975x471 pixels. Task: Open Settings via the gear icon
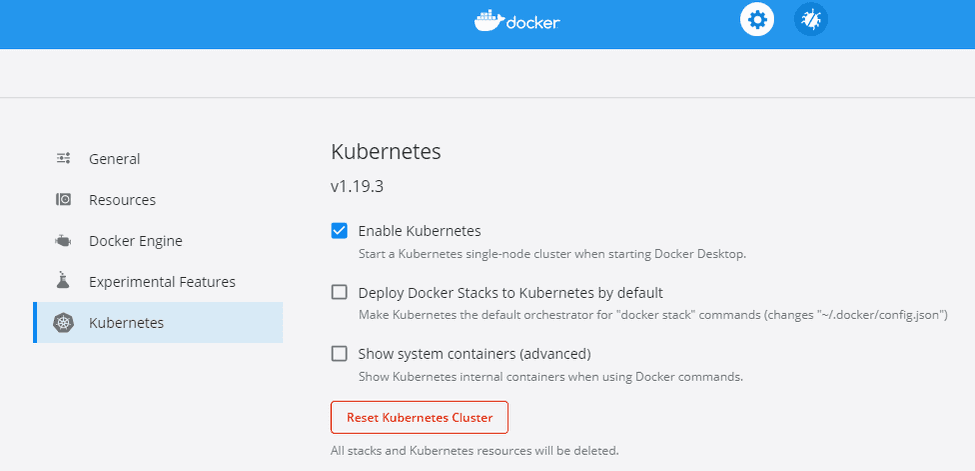click(757, 20)
